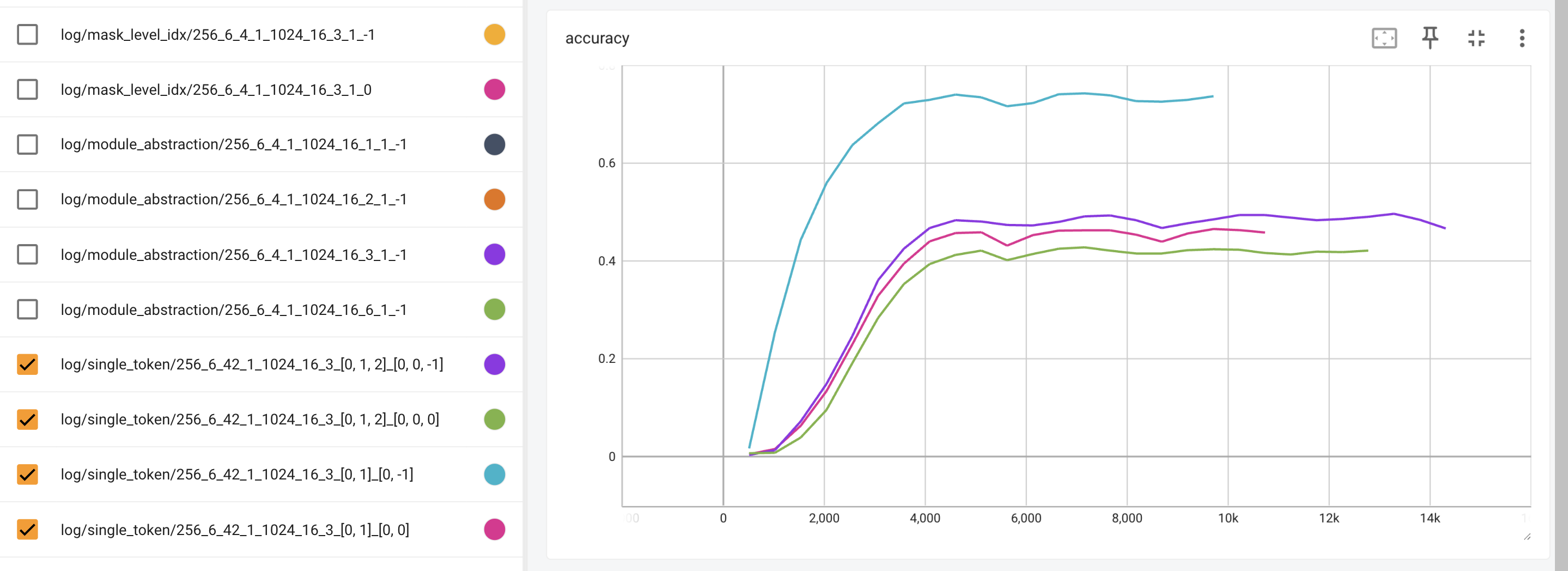Tick module_abstraction 16_2_1_-1 run checkbox
1568x571 pixels.
click(27, 199)
